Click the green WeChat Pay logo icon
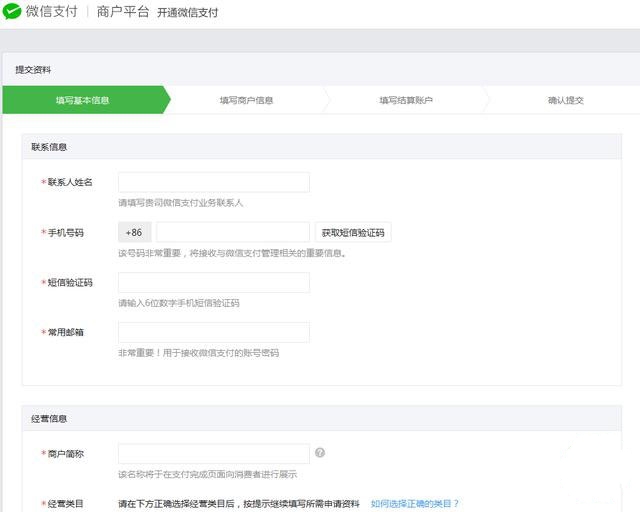The height and width of the screenshot is (512, 640). (x=12, y=12)
